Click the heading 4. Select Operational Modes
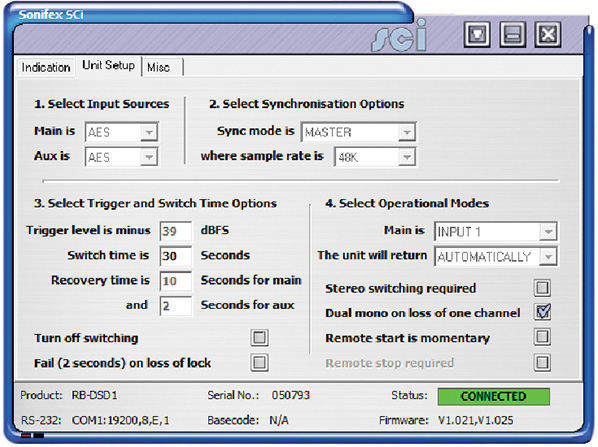598x447 pixels. pos(407,203)
